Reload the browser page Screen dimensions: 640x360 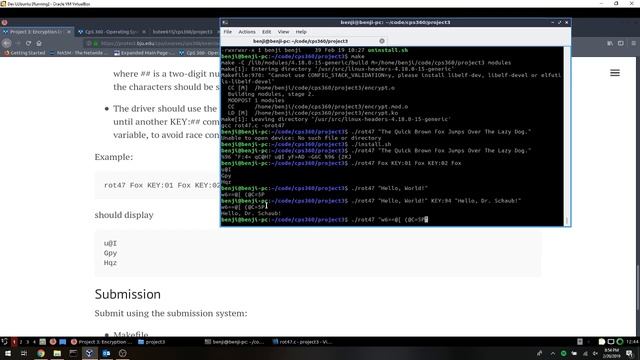point(28,43)
